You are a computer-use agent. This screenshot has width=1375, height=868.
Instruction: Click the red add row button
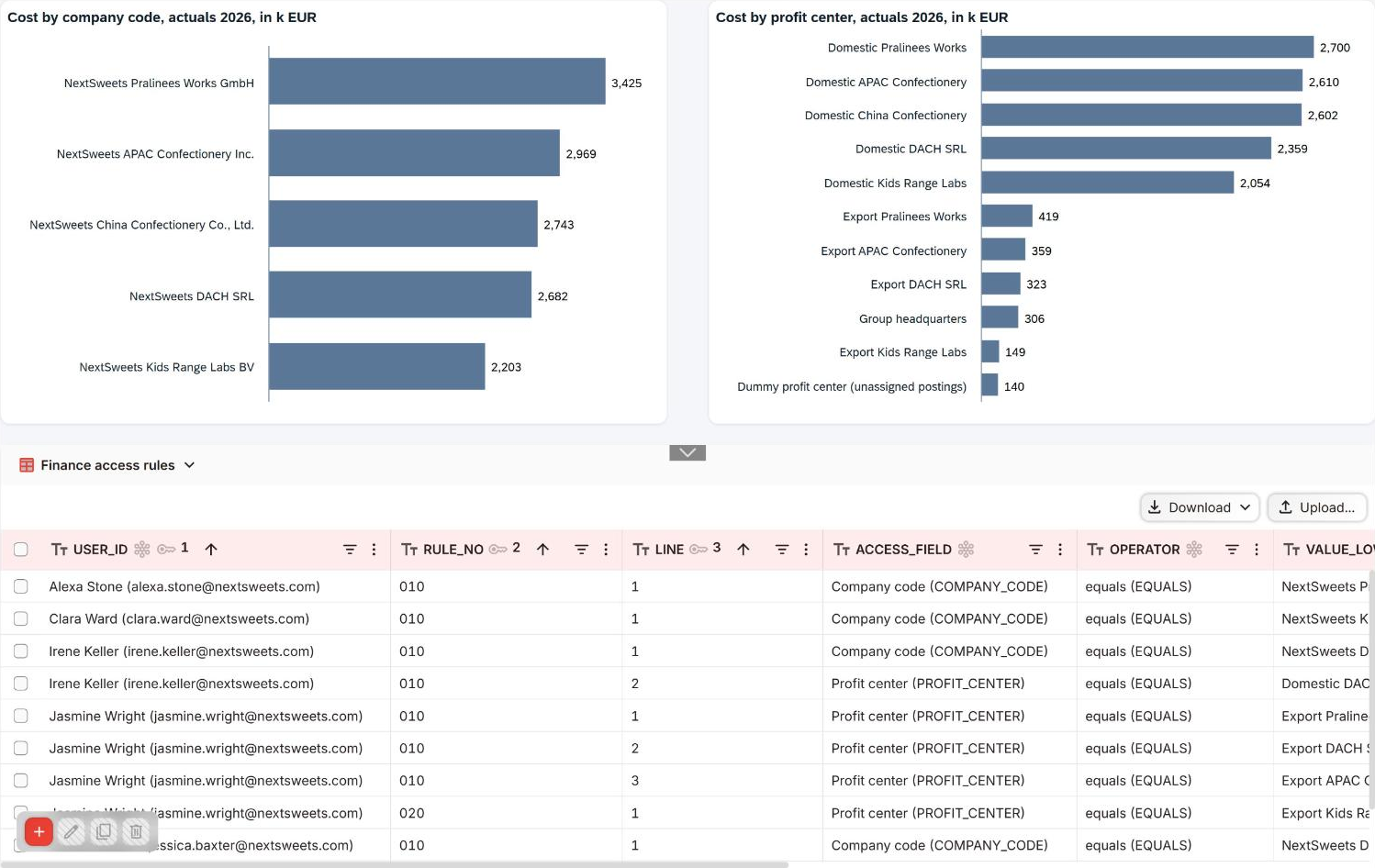(x=39, y=831)
